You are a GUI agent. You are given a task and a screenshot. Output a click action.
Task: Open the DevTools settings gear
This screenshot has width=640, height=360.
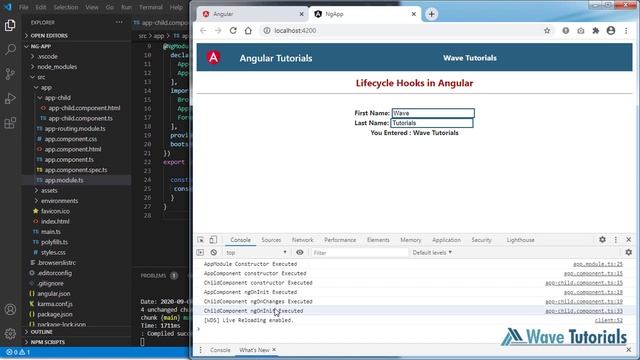pos(602,240)
